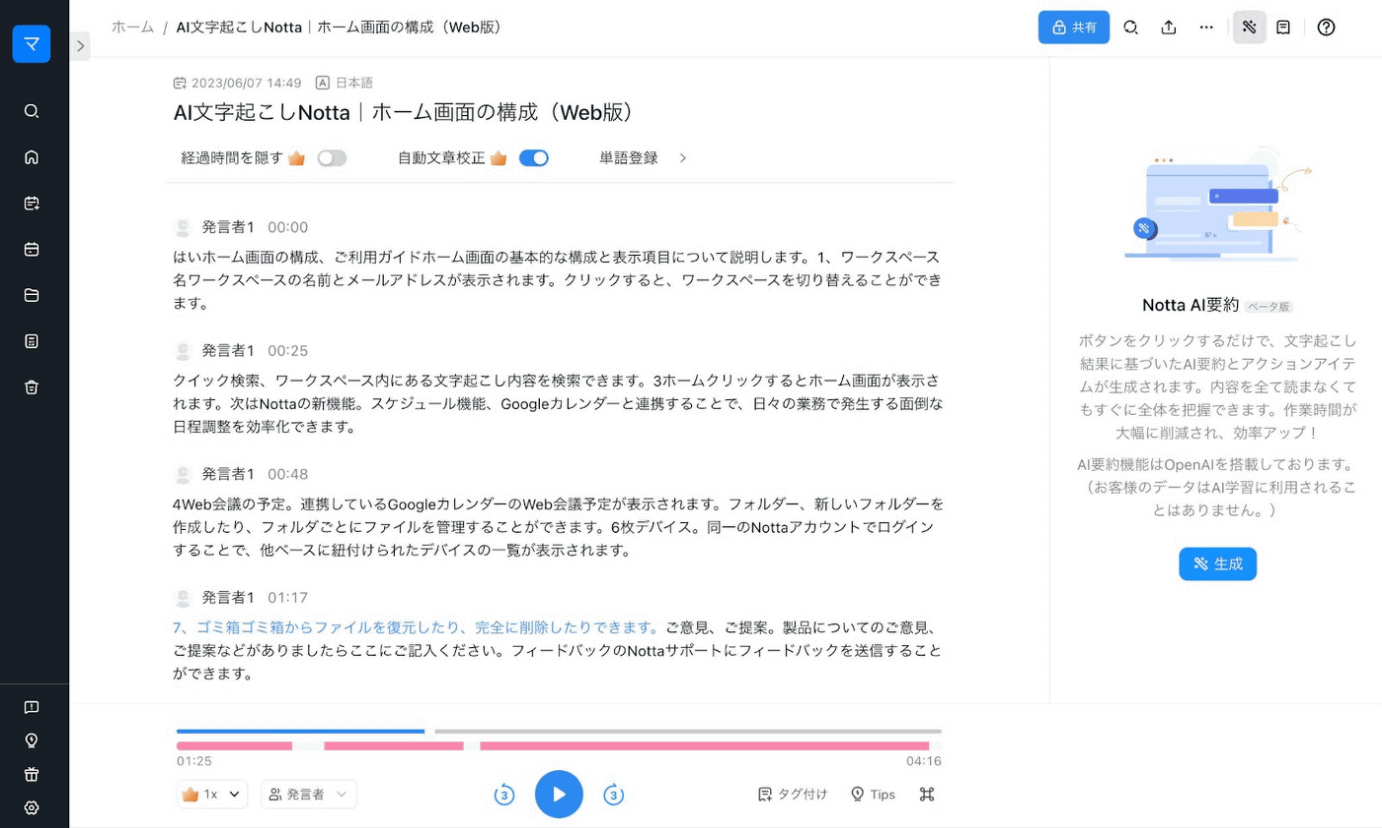Image resolution: width=1382 pixels, height=828 pixels.
Task: Open the folders sidebar icon
Action: [x=31, y=295]
